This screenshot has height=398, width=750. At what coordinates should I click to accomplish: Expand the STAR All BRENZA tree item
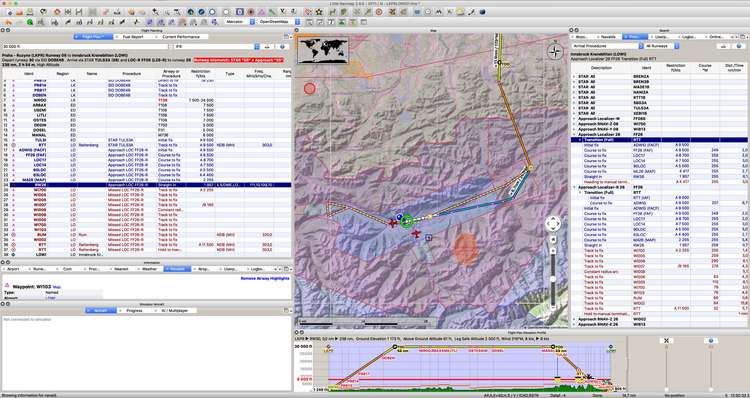click(574, 76)
